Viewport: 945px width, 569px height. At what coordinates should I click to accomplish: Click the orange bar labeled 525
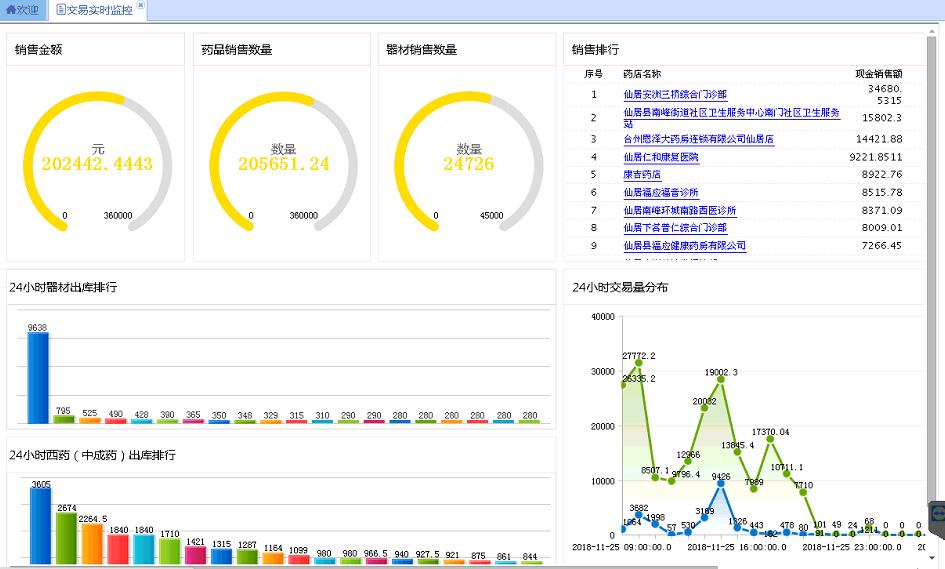click(90, 420)
